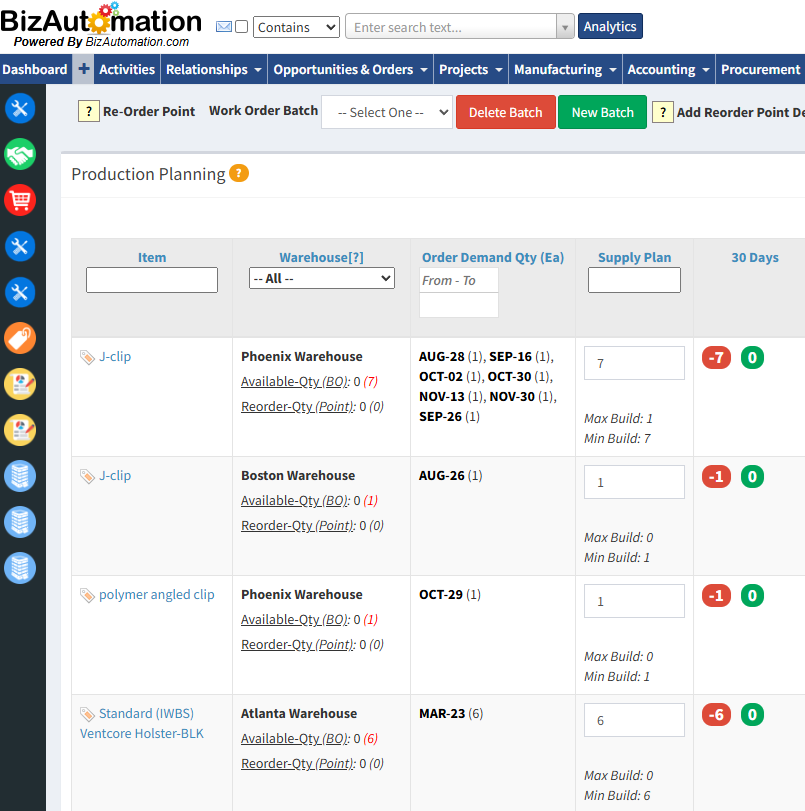
Task: Click Available-Qty (BO) link in Atlanta Warehouse row
Action: coord(295,739)
